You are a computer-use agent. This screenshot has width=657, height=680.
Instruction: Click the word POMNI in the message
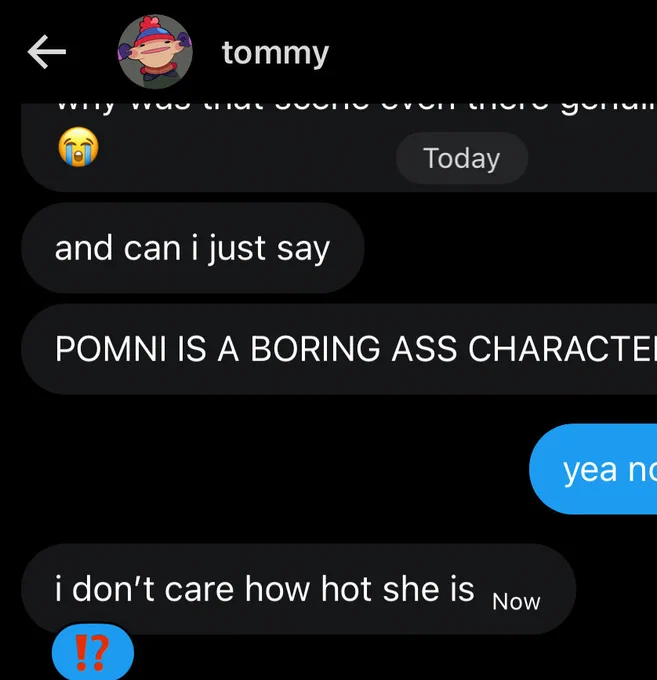(111, 349)
